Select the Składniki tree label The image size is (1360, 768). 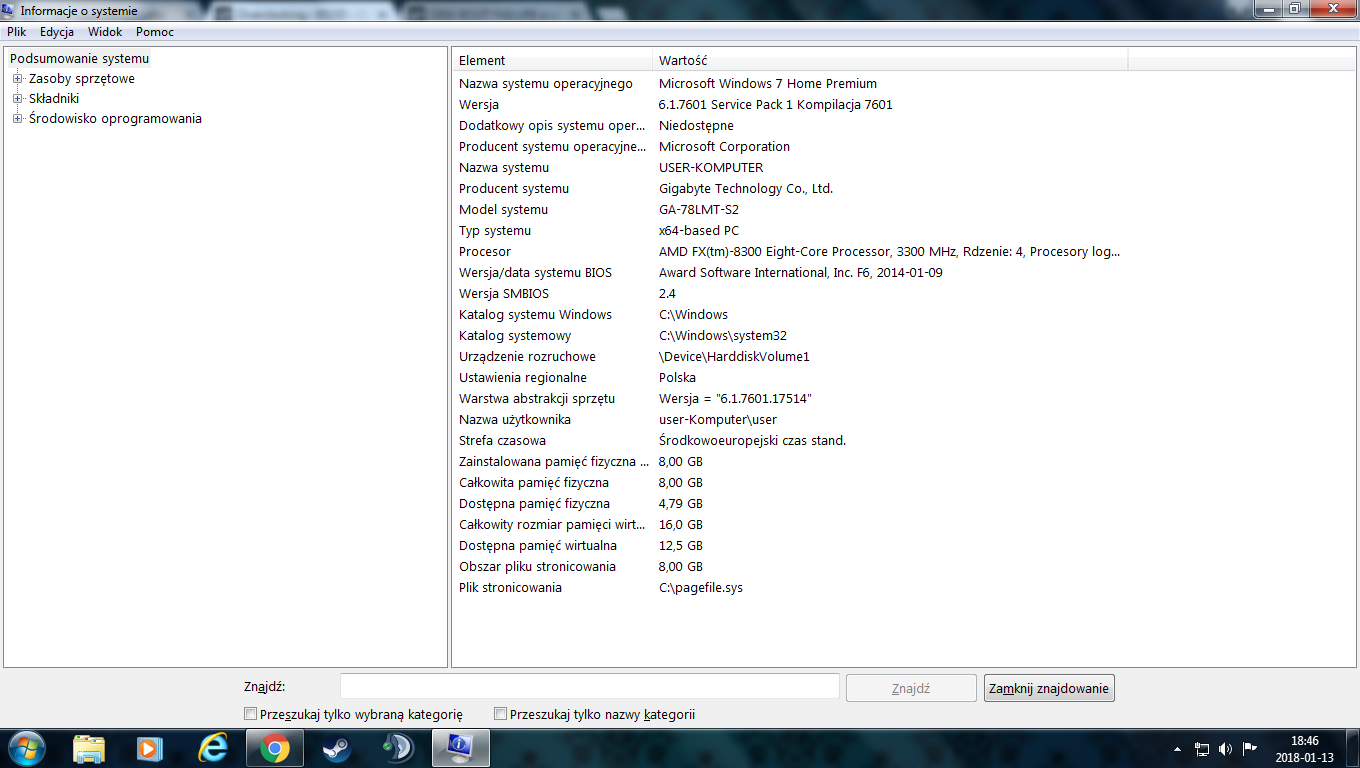[x=54, y=99]
